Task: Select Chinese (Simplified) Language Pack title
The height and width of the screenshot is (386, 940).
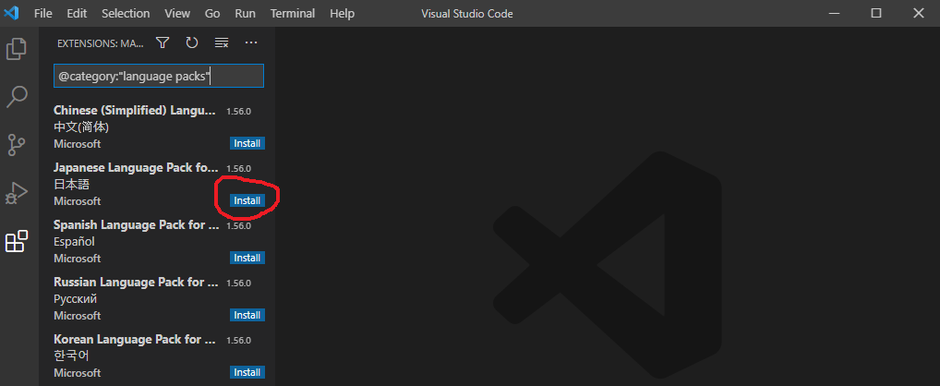Action: [x=134, y=110]
